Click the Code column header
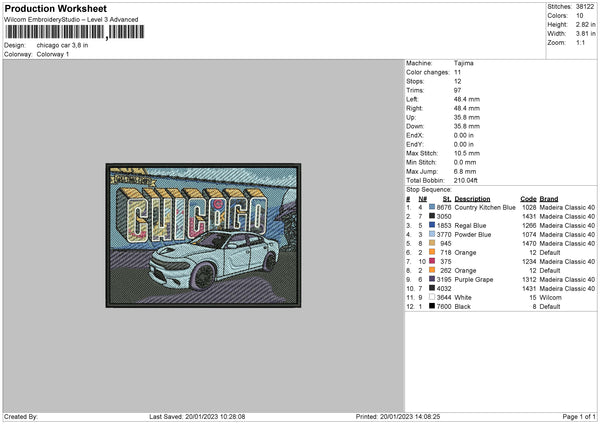Screen dimensions: 600x424 pos(528,199)
